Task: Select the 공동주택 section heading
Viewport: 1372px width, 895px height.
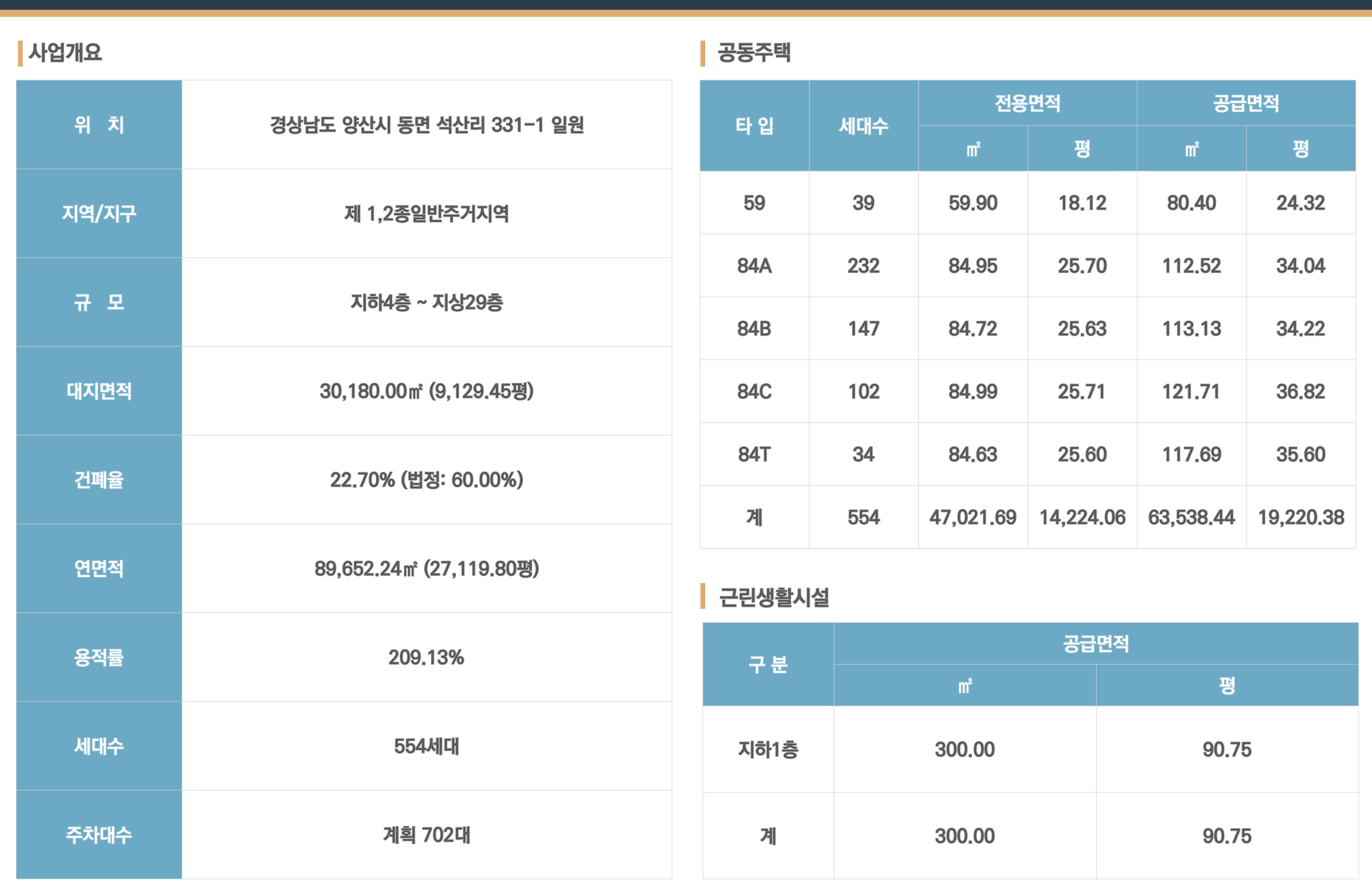Action: click(x=753, y=53)
